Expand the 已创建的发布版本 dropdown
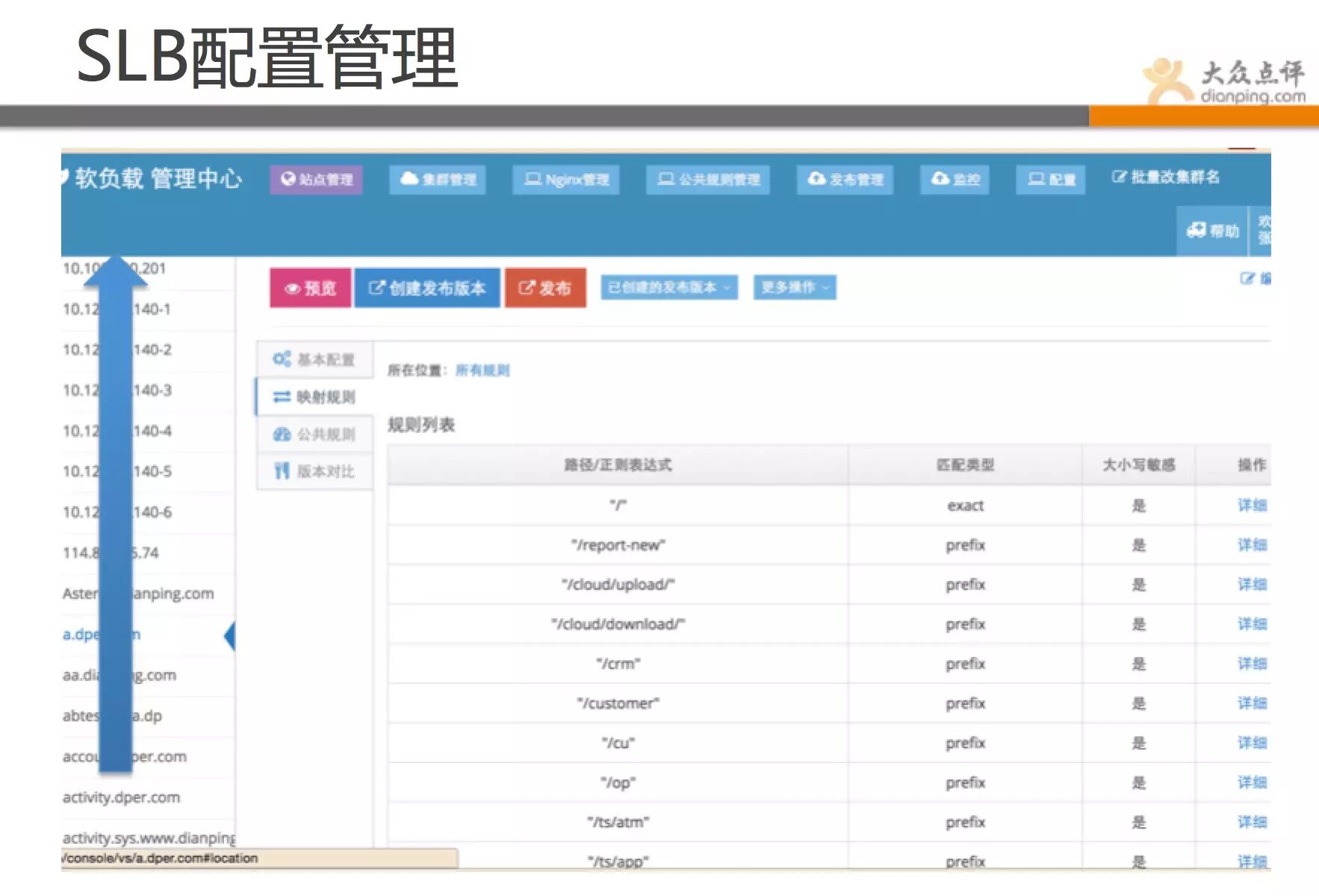1319x896 pixels. click(669, 287)
